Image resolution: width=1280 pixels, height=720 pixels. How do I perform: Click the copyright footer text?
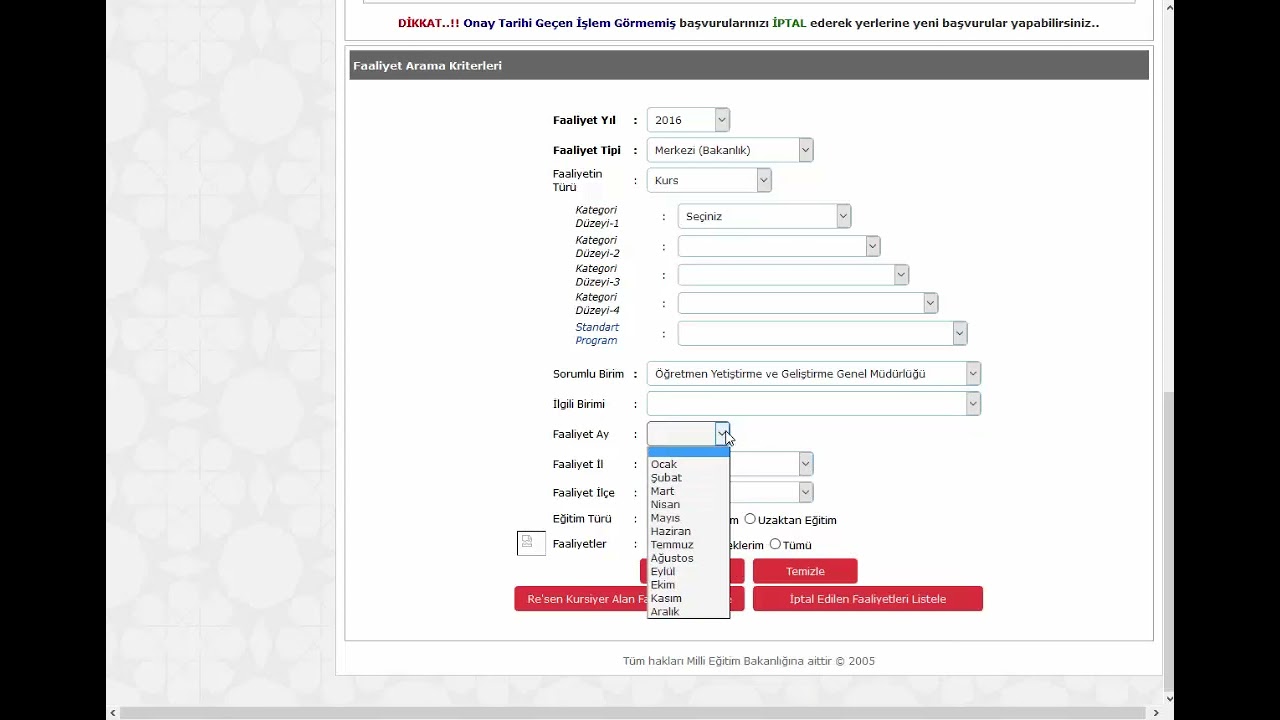[x=749, y=661]
